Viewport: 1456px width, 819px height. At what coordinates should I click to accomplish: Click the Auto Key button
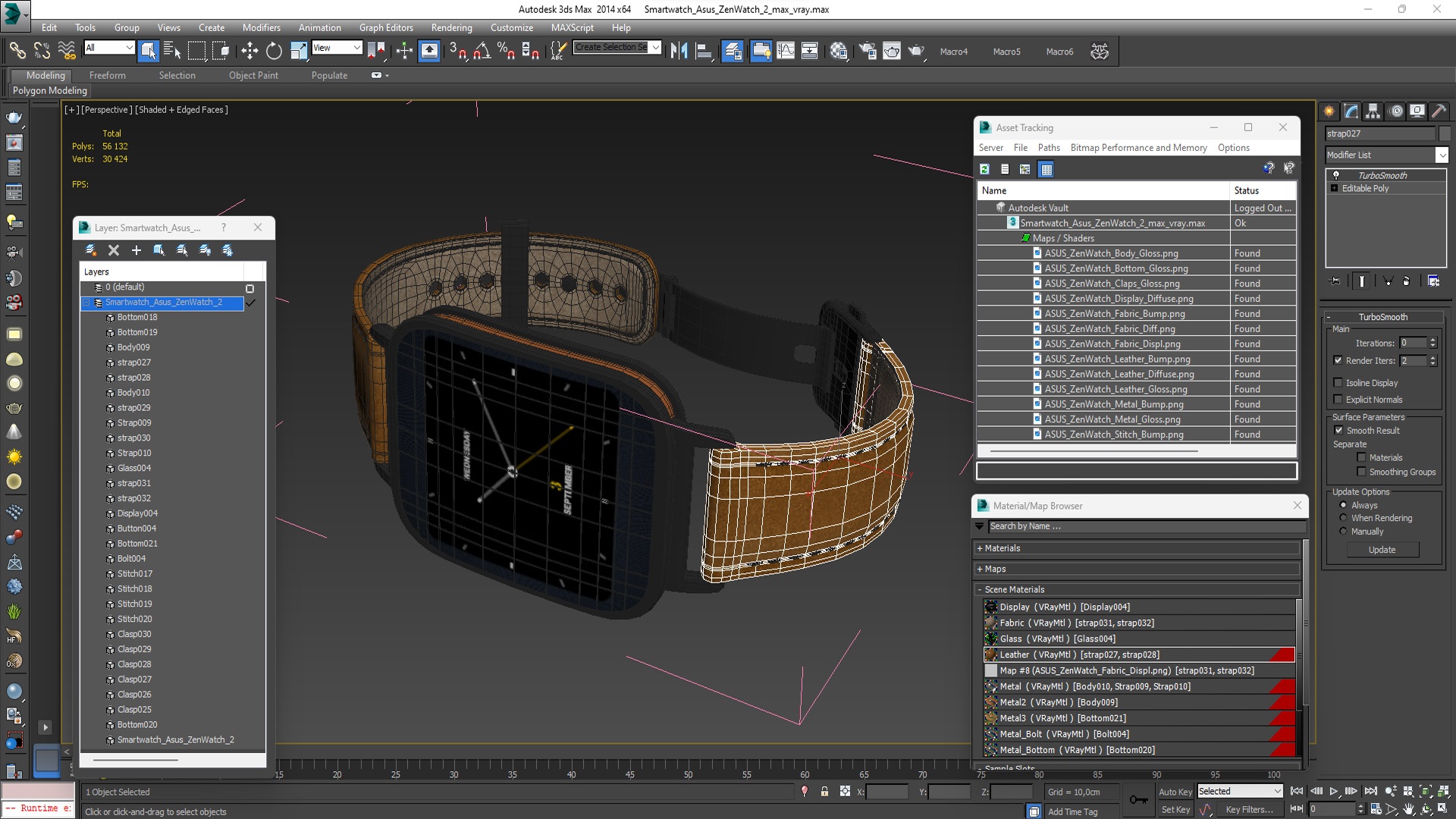(1175, 792)
